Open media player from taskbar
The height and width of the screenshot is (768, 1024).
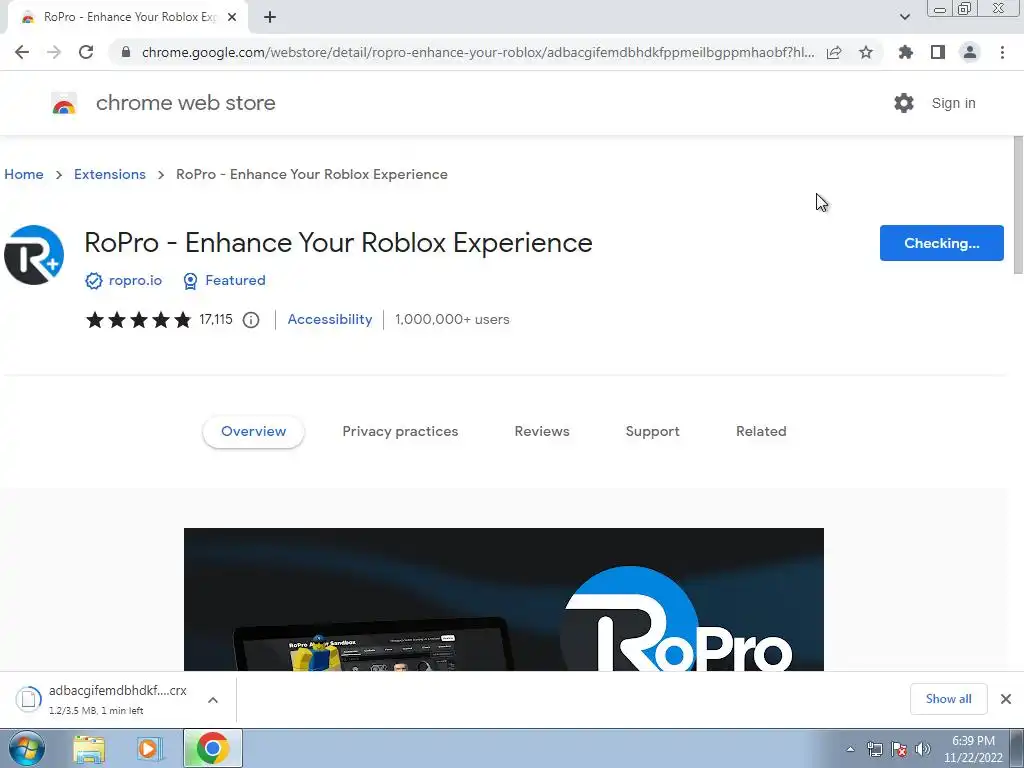click(150, 749)
